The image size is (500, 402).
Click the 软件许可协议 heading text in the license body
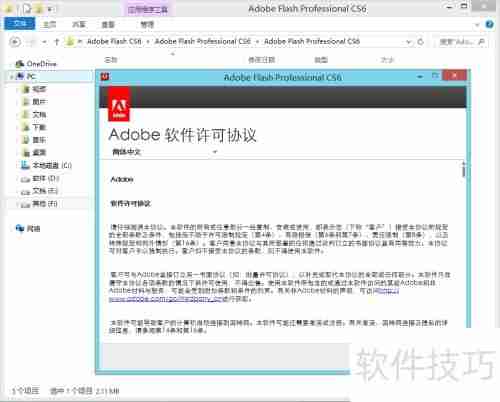point(130,203)
